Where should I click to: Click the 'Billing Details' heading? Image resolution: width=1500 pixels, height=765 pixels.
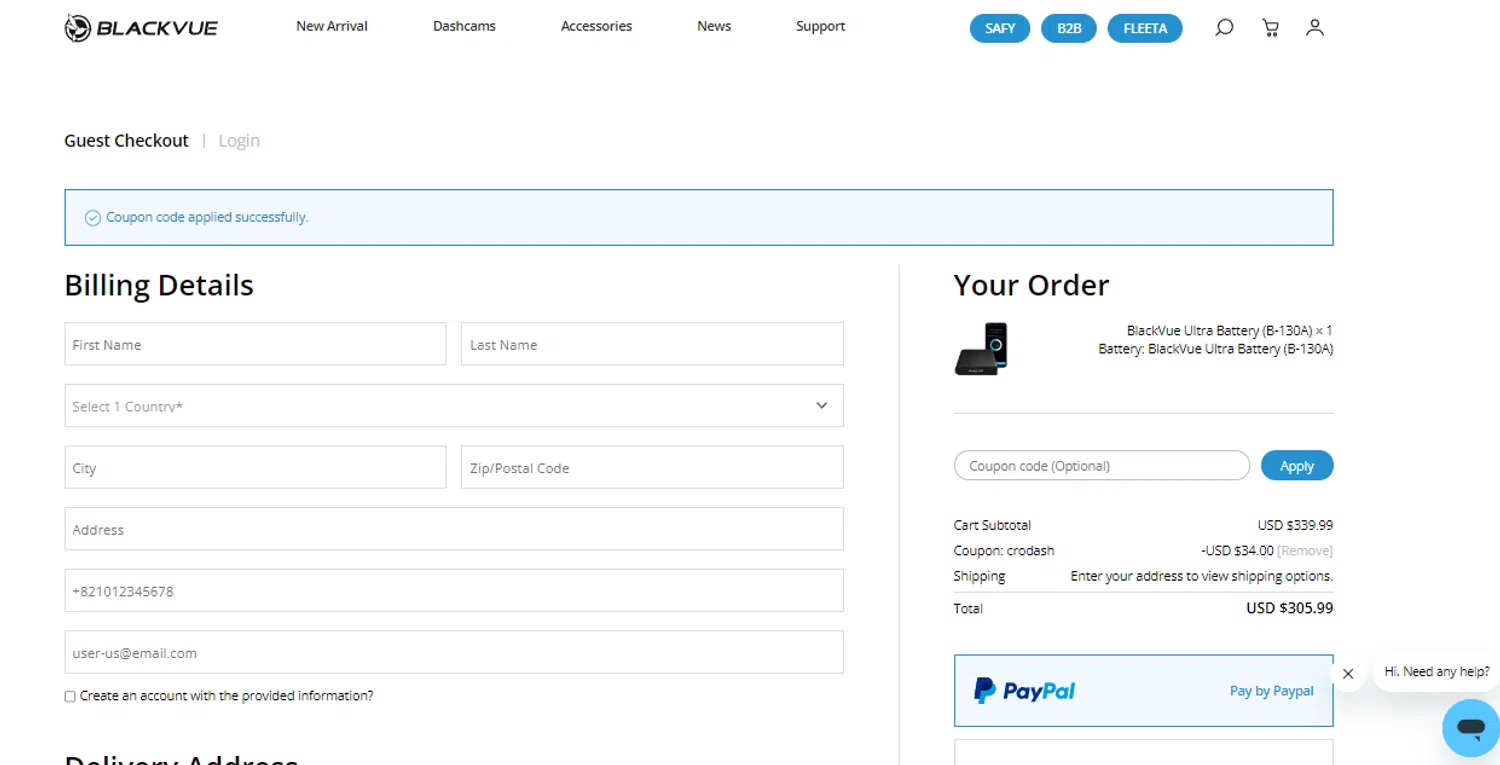(159, 286)
